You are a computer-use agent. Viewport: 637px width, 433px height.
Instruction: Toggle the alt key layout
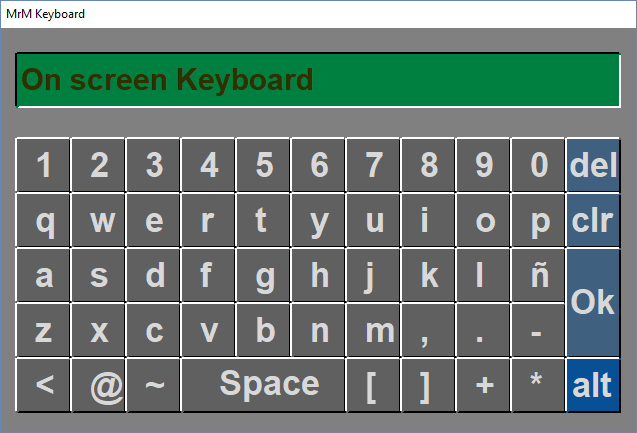click(592, 385)
